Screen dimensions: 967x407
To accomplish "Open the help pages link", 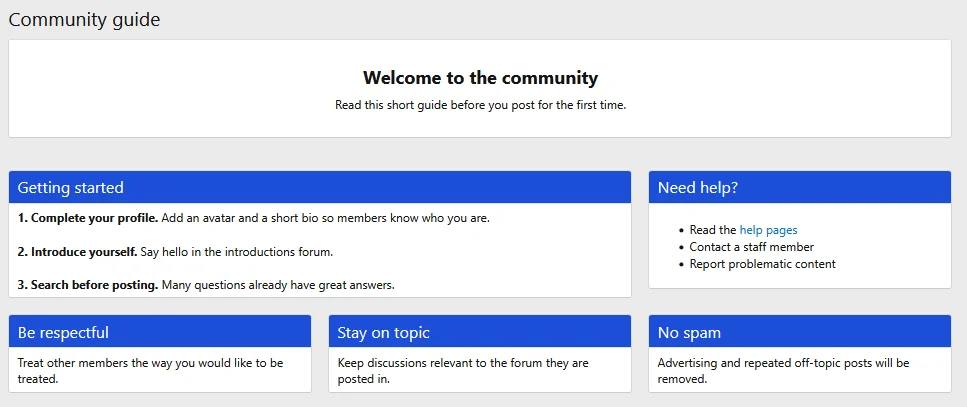I will point(768,230).
